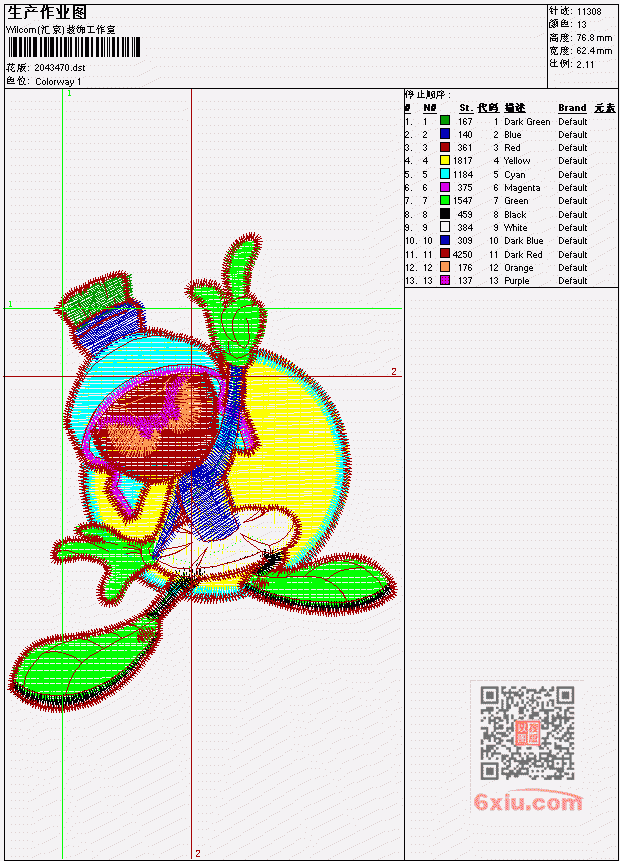Click the Green color swatch in row 7
The width and height of the screenshot is (620, 861).
click(445, 200)
